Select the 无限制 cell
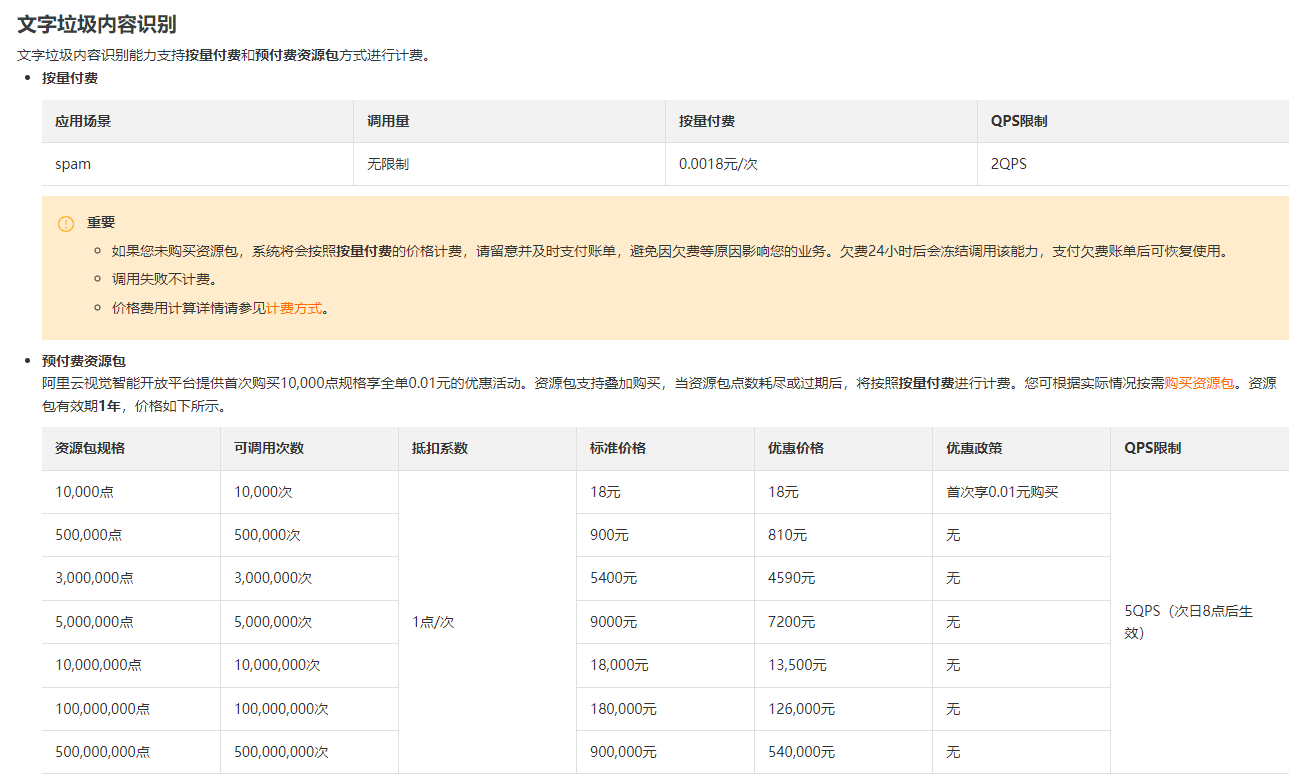Viewport: 1305px width, 781px height. point(510,164)
